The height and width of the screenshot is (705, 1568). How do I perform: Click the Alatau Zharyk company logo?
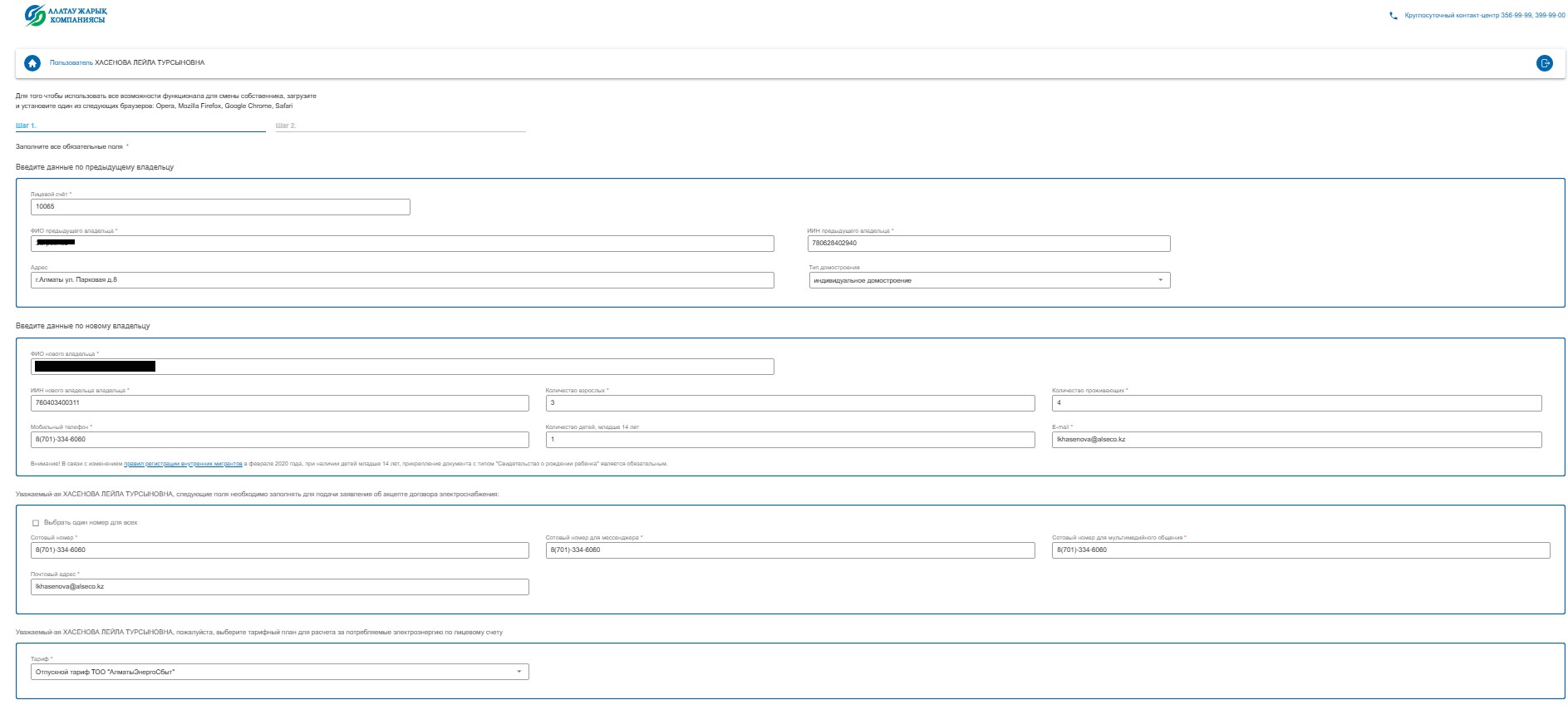coord(66,15)
